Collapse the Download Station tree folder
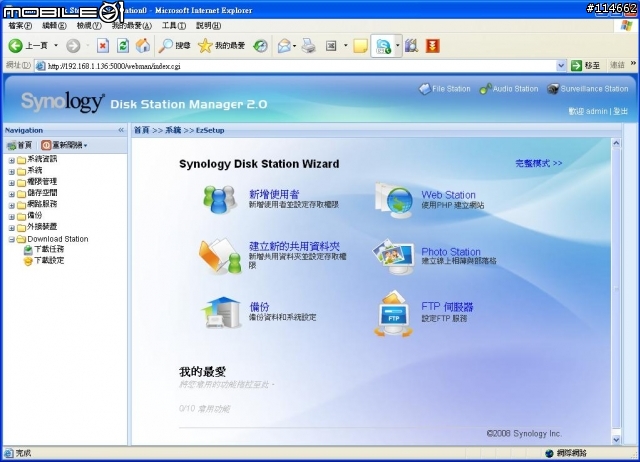 [11, 239]
